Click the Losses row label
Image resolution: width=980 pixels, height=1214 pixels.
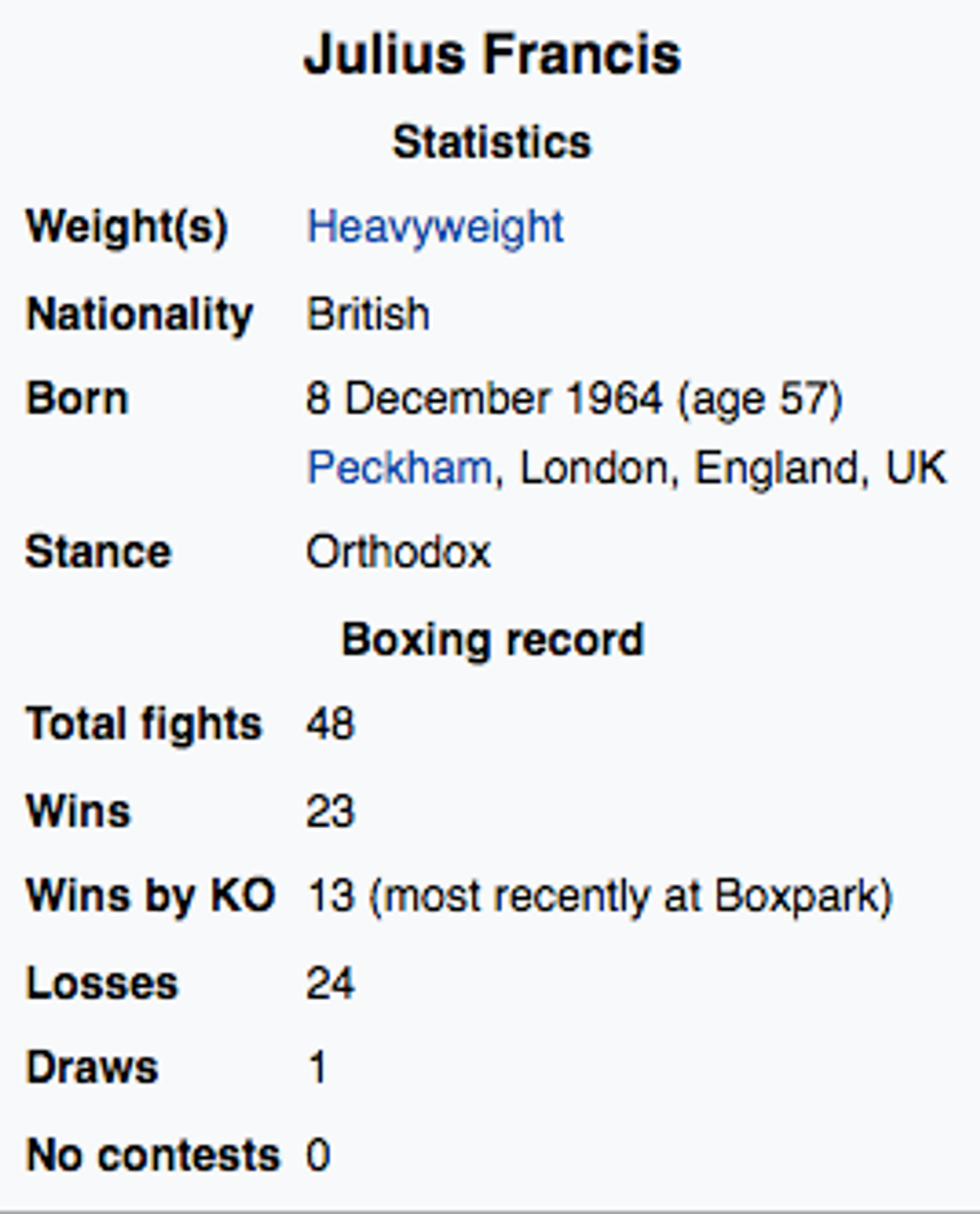coord(101,983)
